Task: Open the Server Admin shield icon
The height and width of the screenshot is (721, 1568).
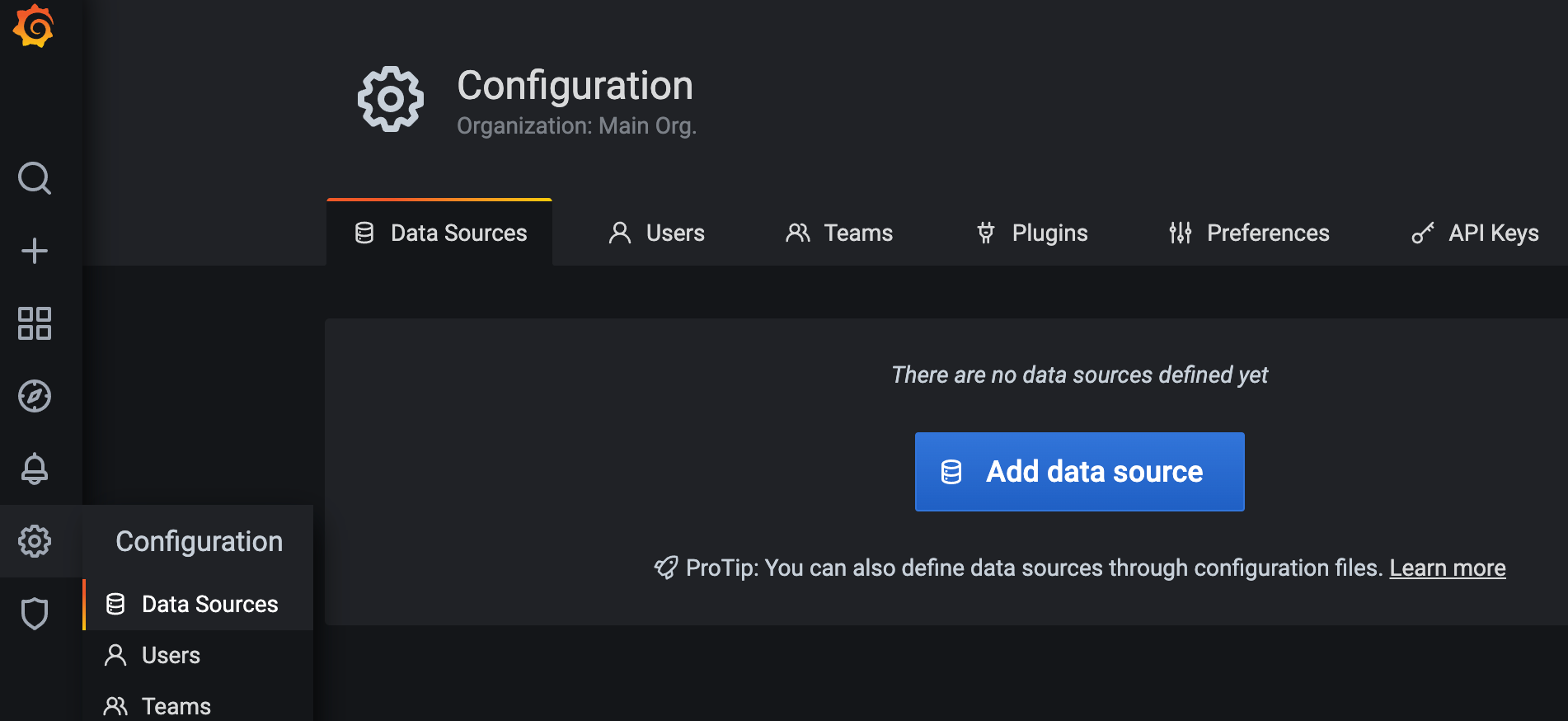Action: coord(35,614)
